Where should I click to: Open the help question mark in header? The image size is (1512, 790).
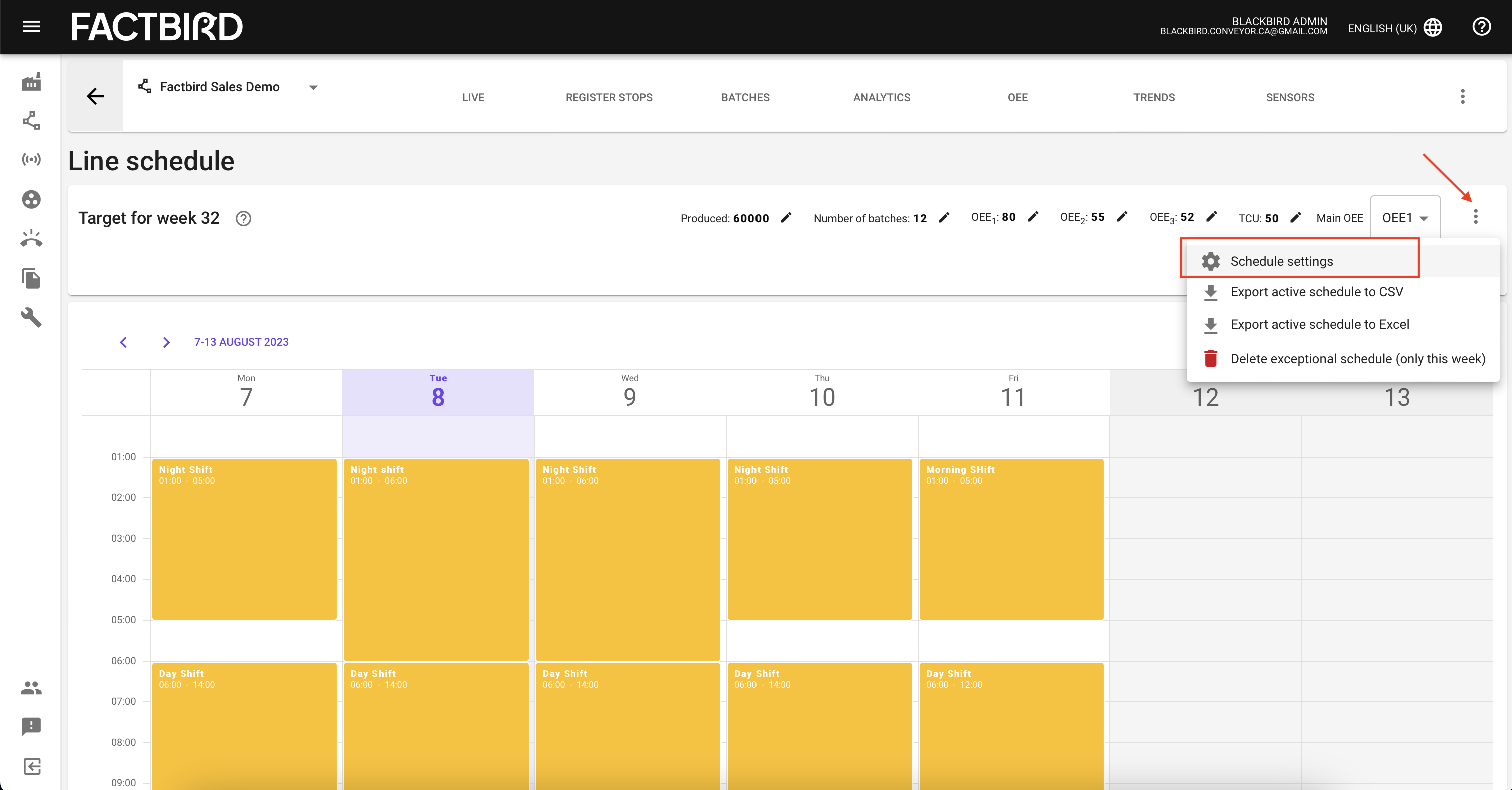click(1481, 27)
